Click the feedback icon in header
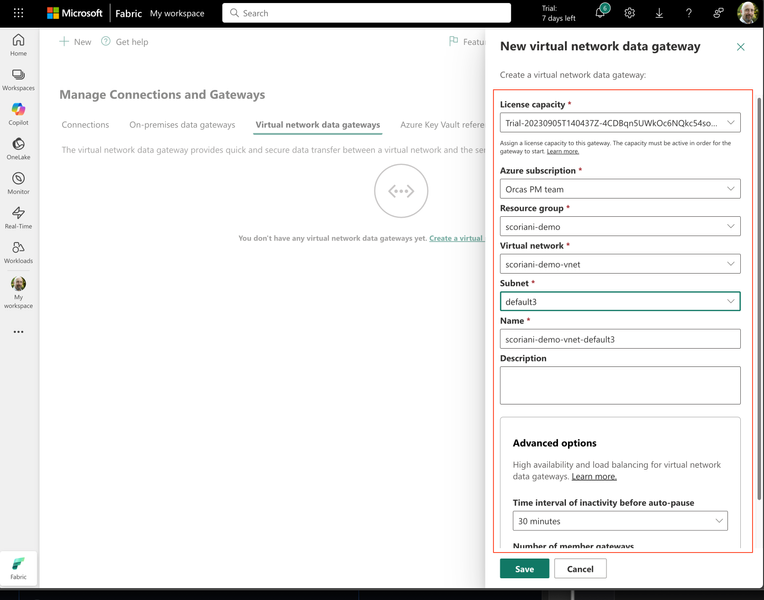Viewport: 764px width, 600px height. [x=718, y=13]
